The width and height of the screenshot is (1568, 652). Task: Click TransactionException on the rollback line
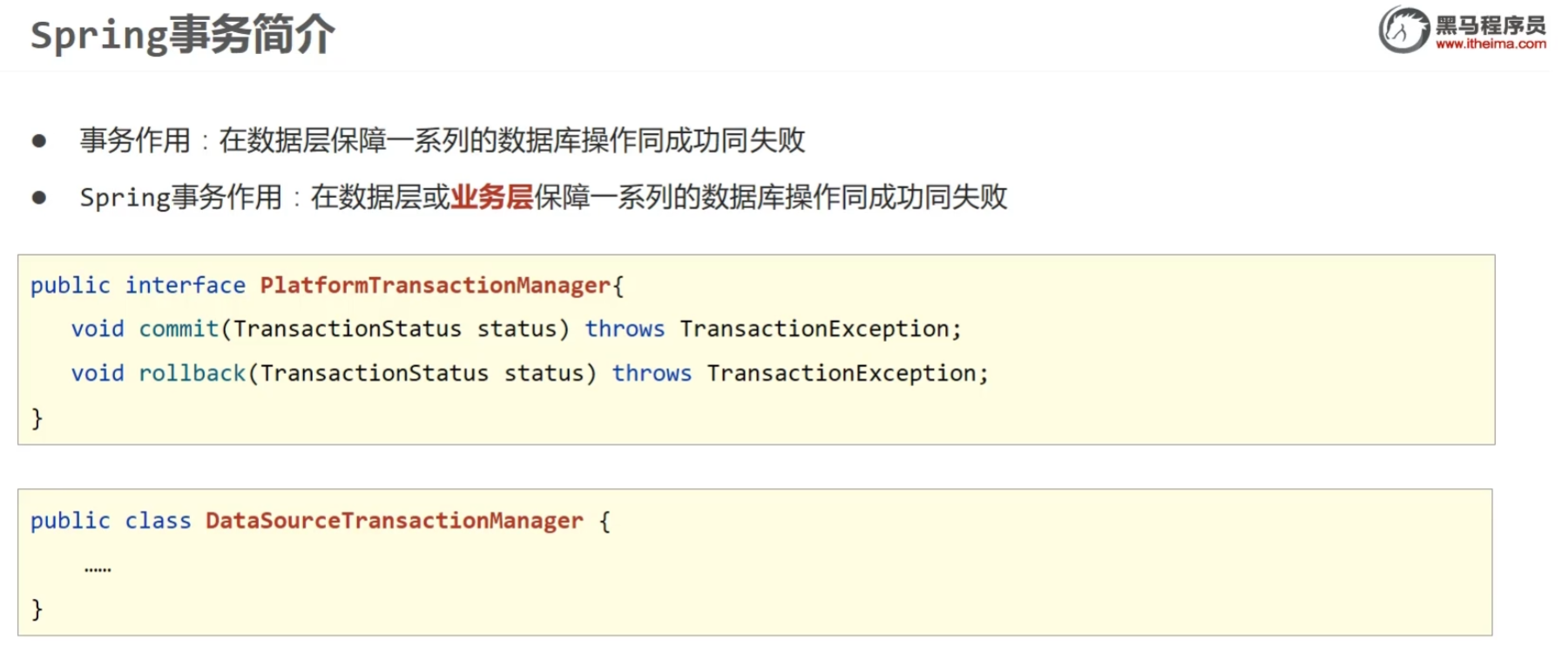[x=841, y=373]
